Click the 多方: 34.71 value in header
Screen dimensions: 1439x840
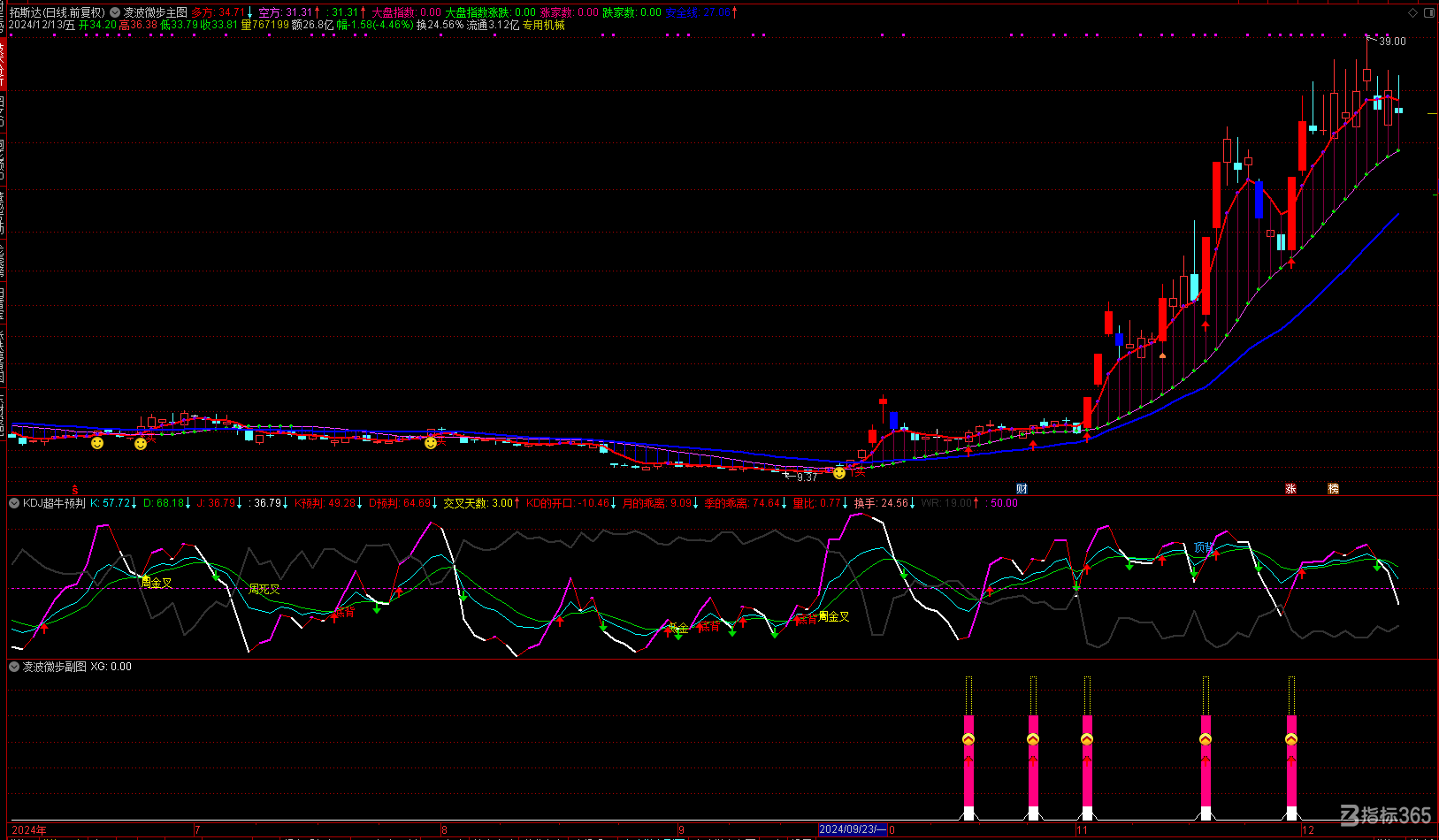pyautogui.click(x=218, y=12)
